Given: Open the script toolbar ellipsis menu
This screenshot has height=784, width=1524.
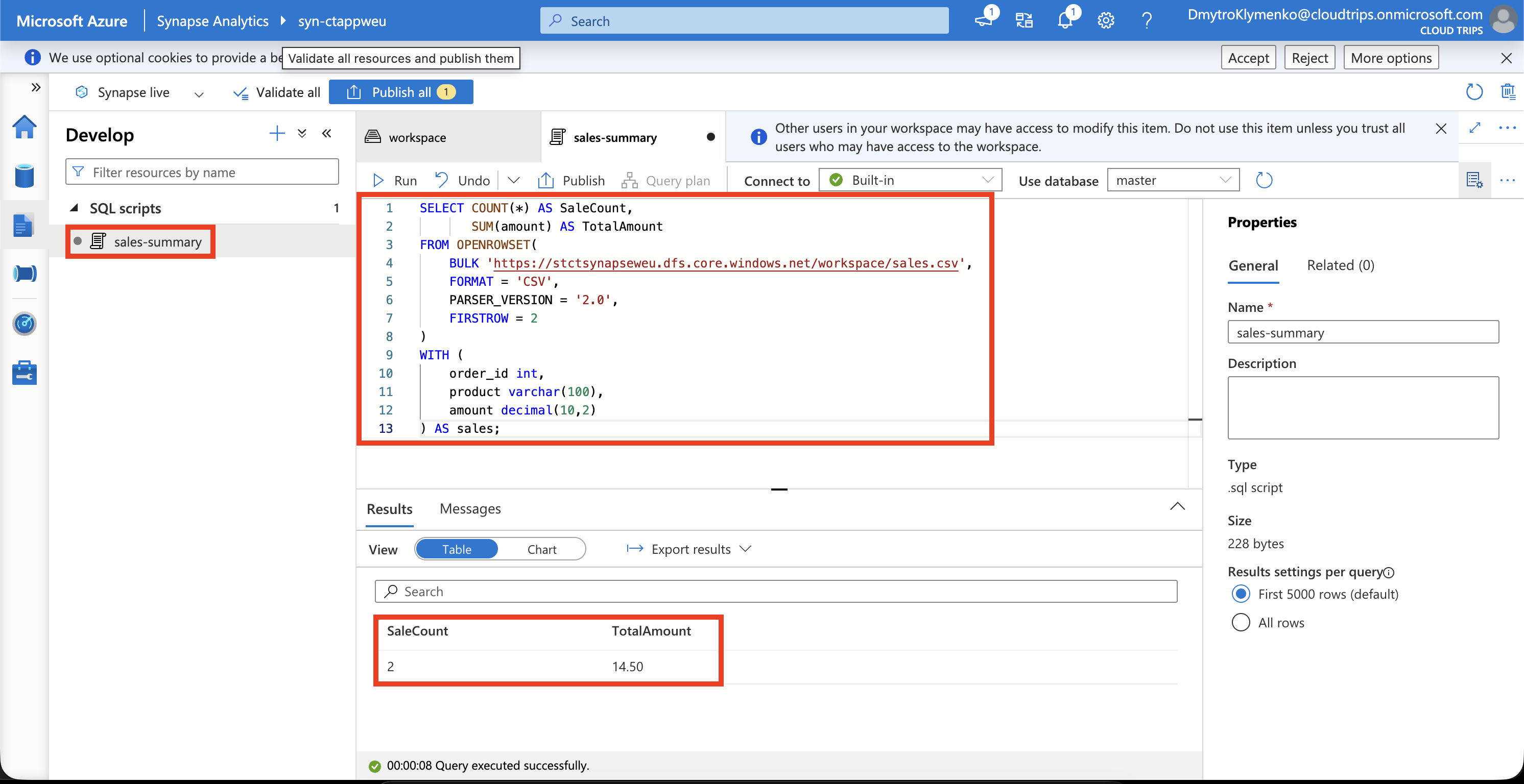Looking at the screenshot, I should [x=1507, y=180].
